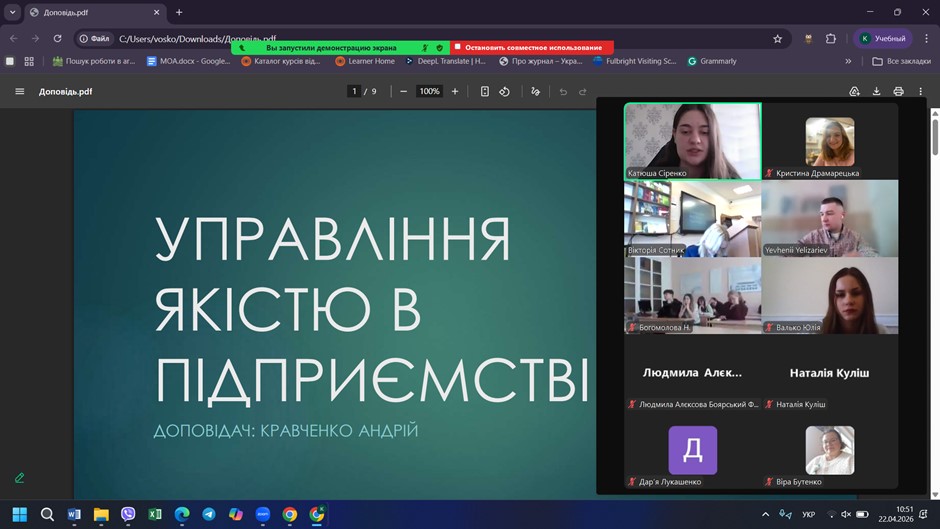This screenshot has height=529, width=940.
Task: Open the PDF sidebar menu icon
Action: (19, 91)
